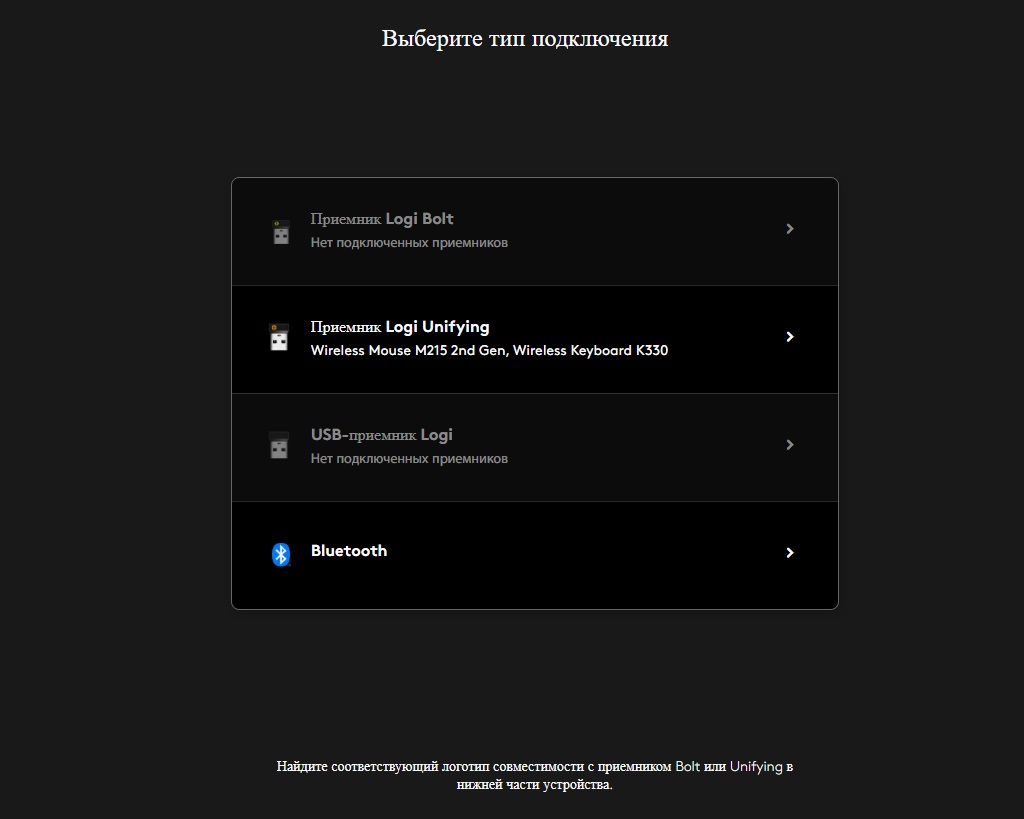The image size is (1024, 819).
Task: Expand the USB-приемник Logi chevron arrow
Action: 790,445
